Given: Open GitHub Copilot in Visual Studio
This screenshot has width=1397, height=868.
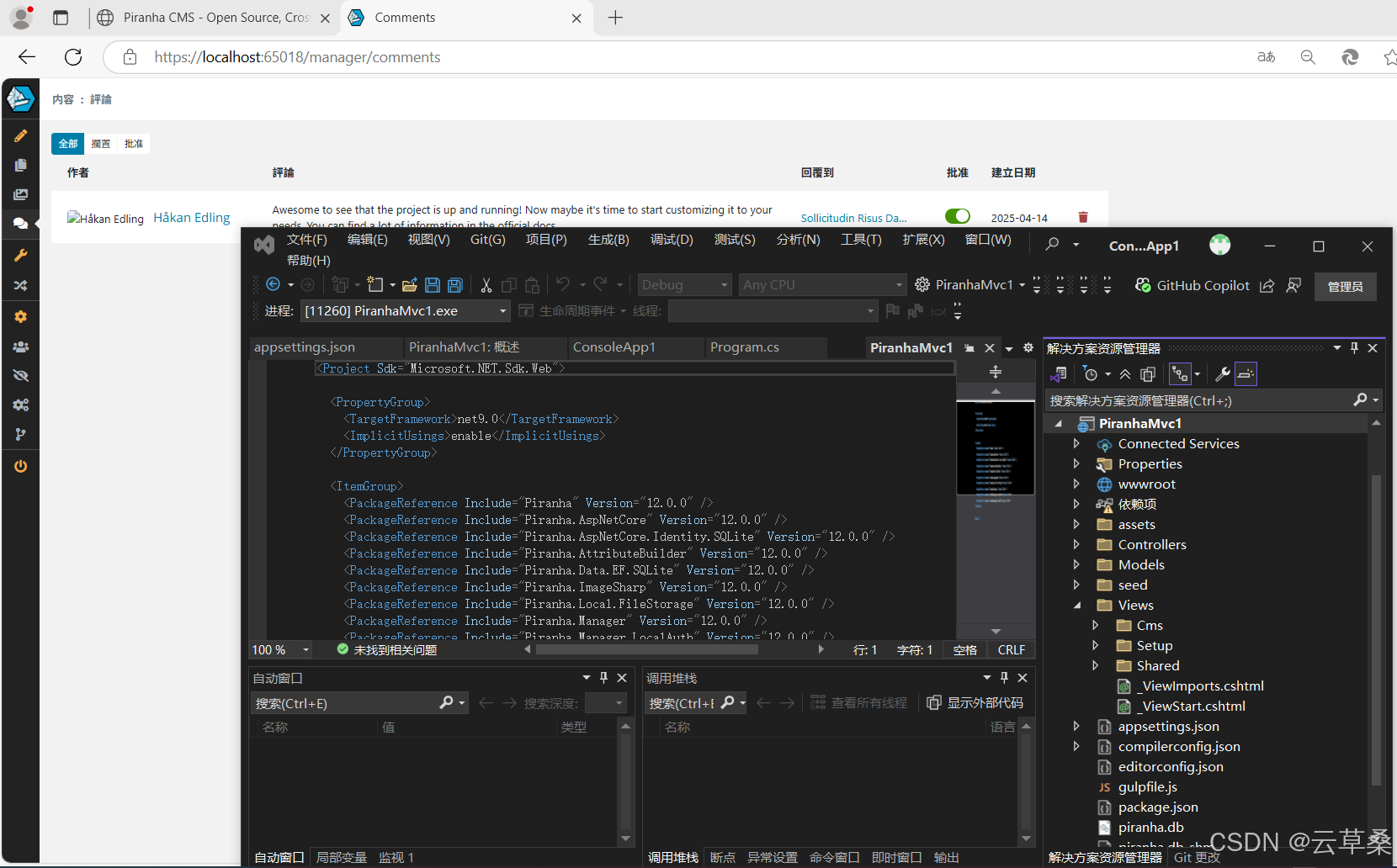Looking at the screenshot, I should click(1192, 285).
